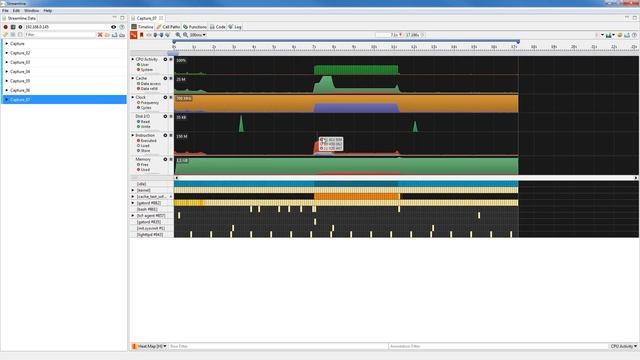The image size is (640, 360).
Task: Select Capture_03 in the data list
Action: pyautogui.click(x=64, y=62)
